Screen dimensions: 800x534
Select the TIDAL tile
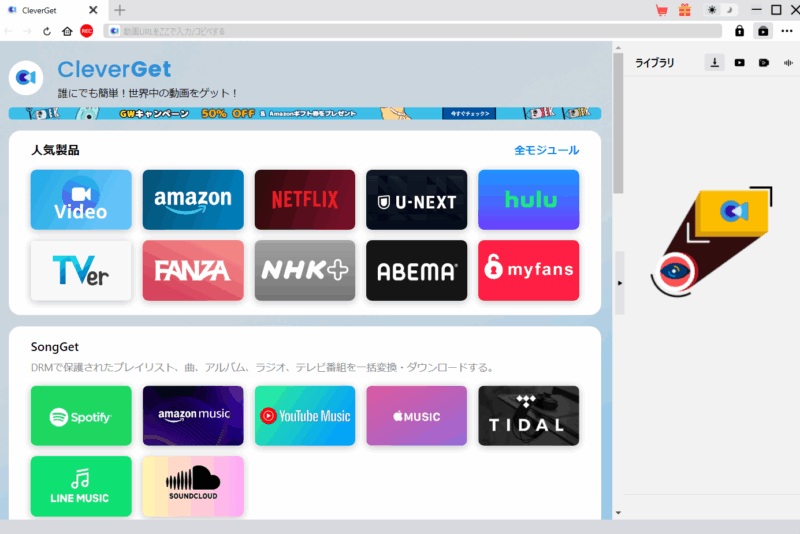529,416
